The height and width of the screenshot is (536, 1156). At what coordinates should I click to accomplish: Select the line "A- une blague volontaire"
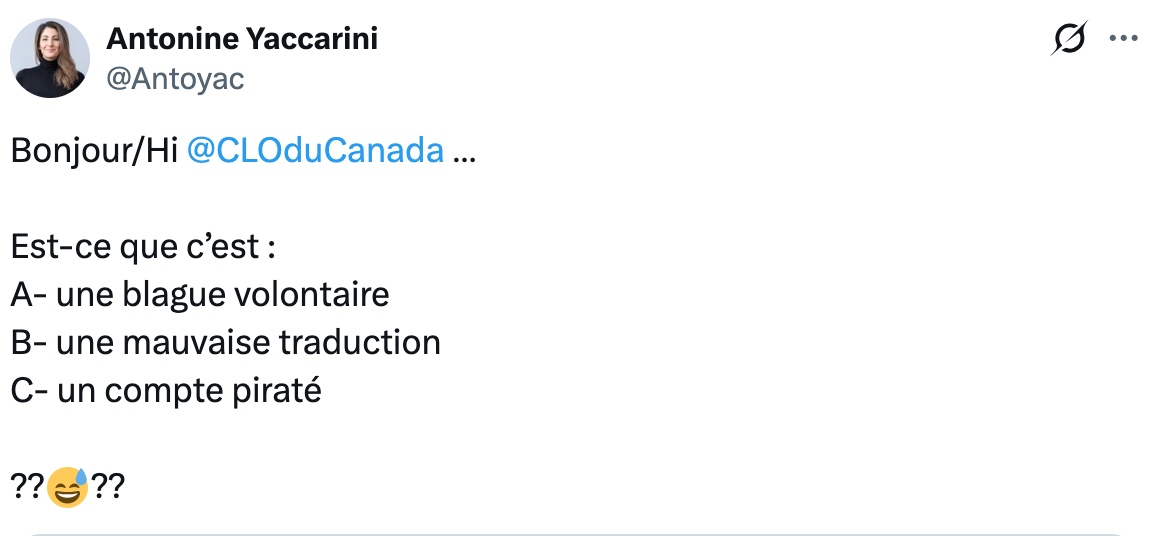(x=200, y=294)
